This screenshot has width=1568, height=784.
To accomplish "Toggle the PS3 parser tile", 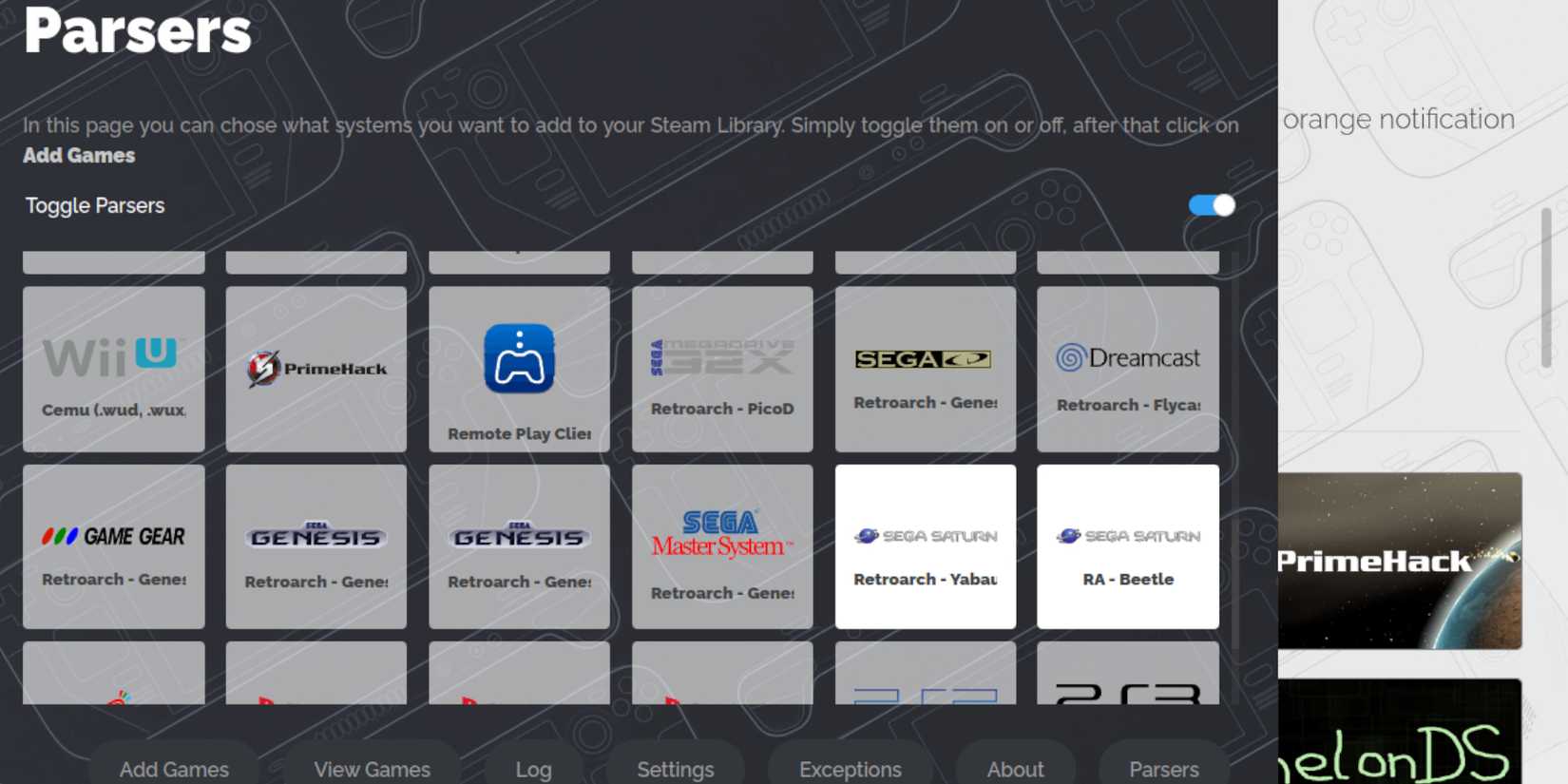I will click(1128, 673).
